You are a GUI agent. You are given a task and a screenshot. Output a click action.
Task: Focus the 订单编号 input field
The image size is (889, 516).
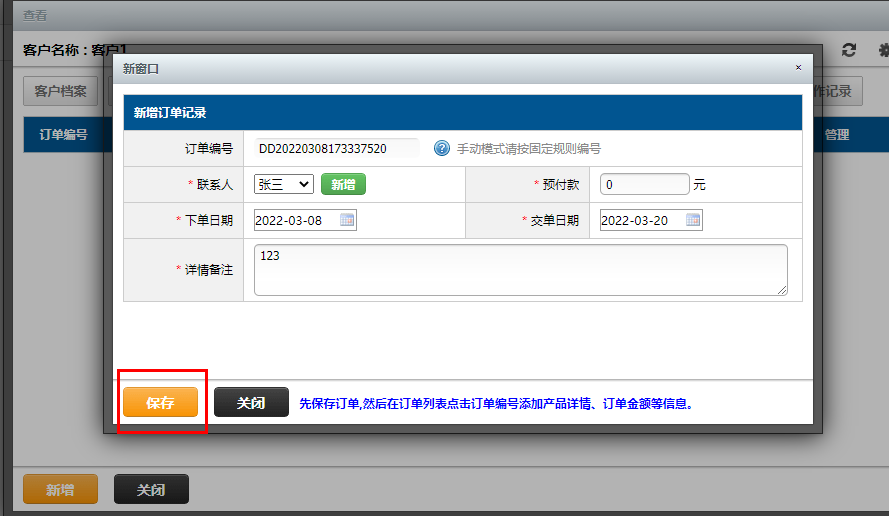337,149
